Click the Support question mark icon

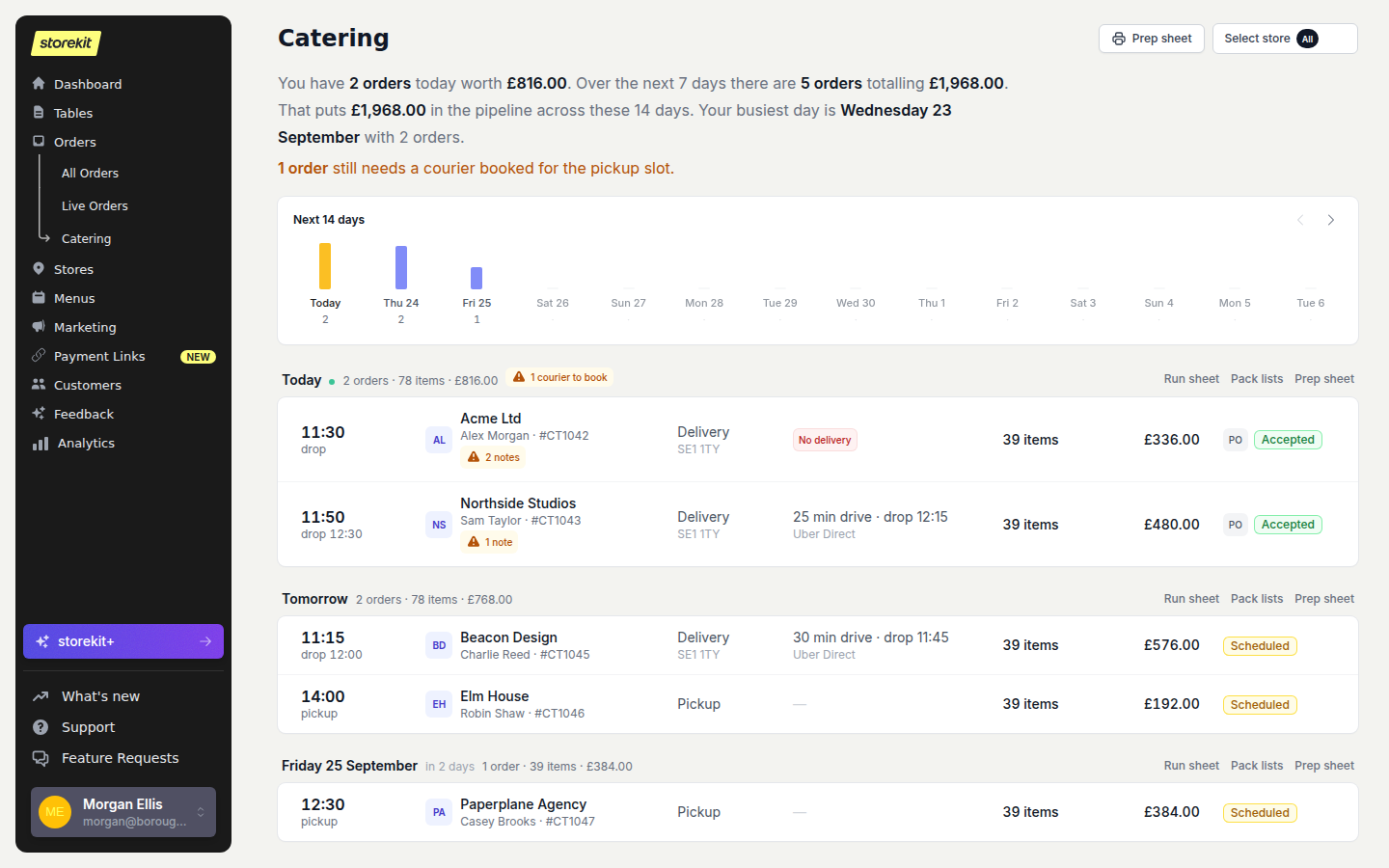(41, 727)
